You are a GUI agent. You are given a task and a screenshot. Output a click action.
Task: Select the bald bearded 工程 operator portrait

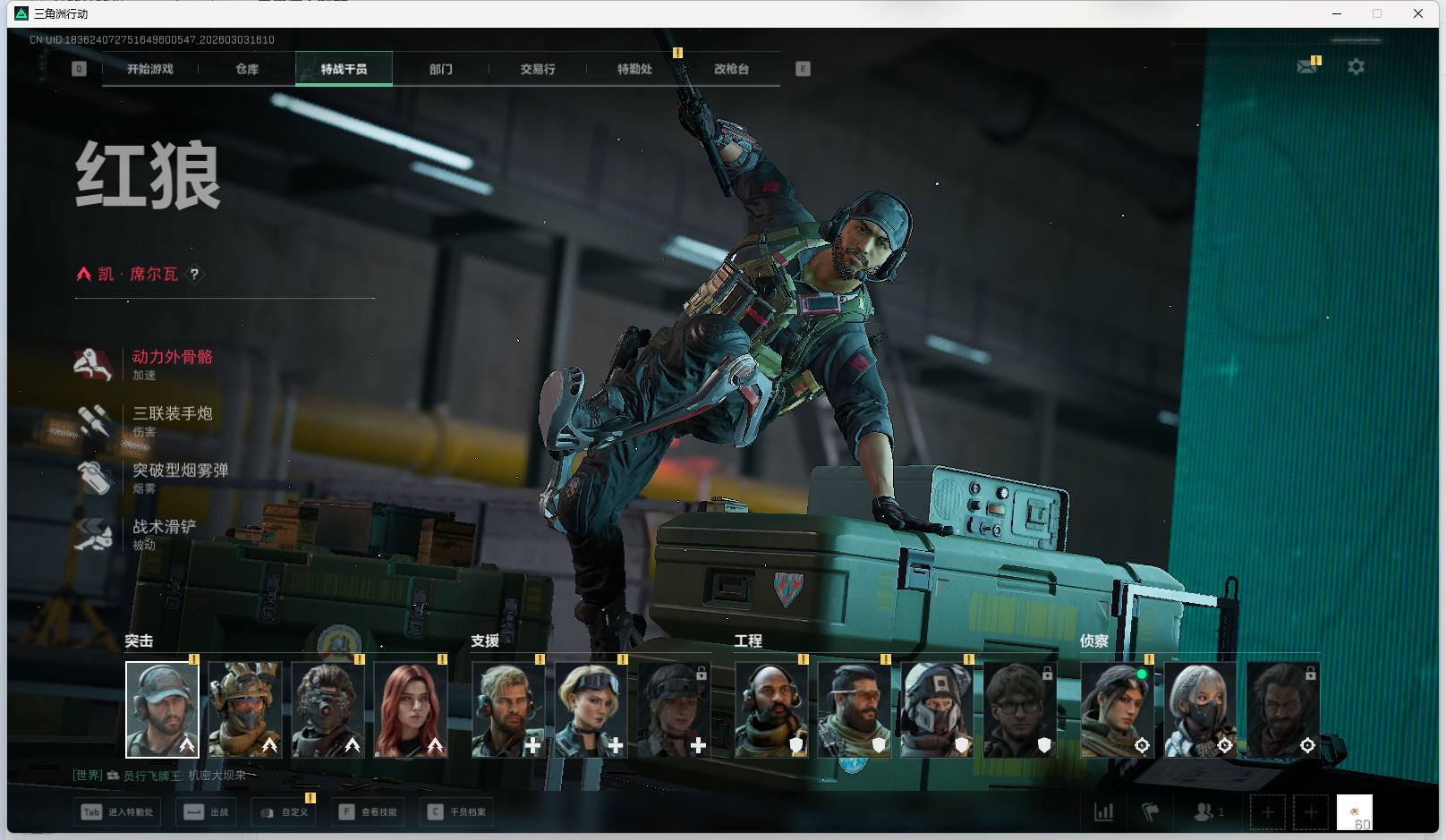pos(771,710)
